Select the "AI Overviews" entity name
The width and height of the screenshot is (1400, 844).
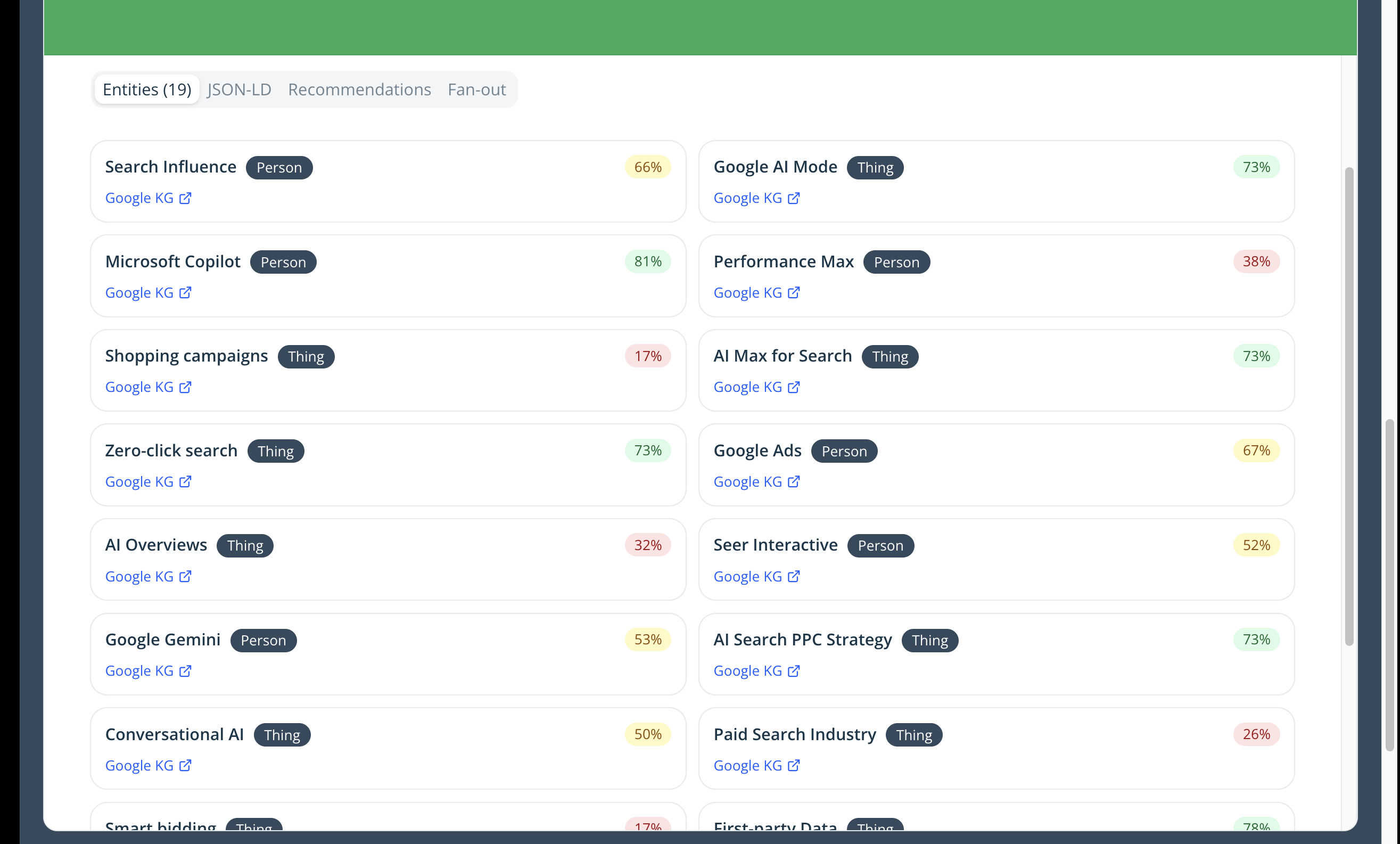(x=157, y=545)
